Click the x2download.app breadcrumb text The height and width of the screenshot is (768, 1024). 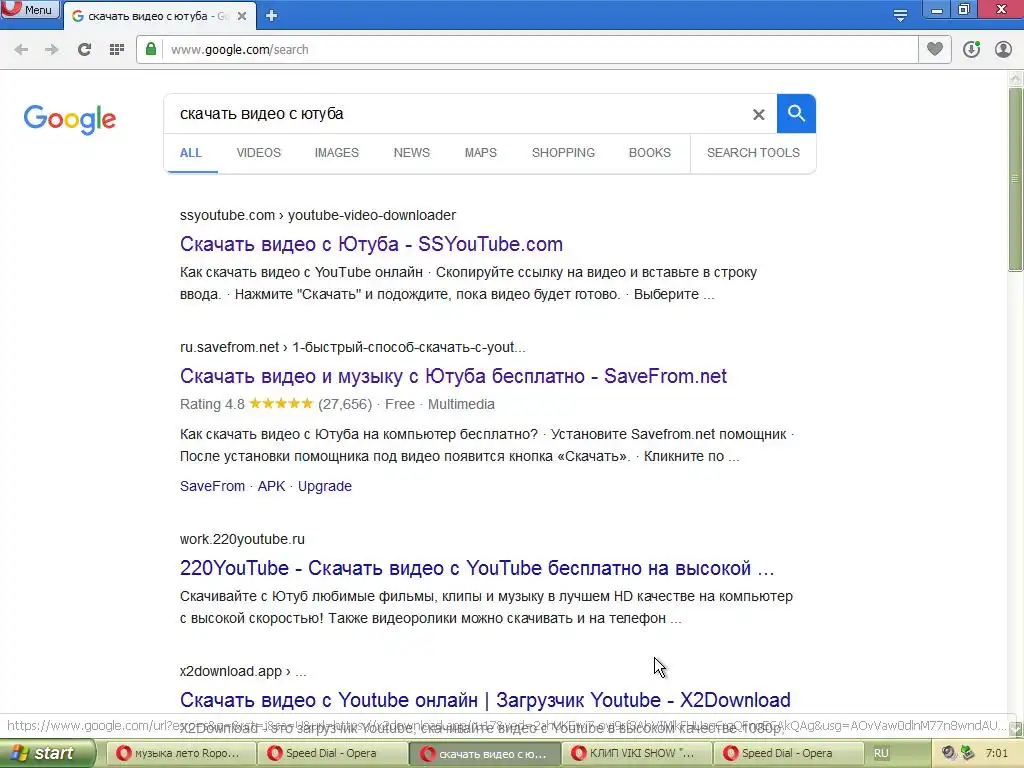tap(243, 671)
